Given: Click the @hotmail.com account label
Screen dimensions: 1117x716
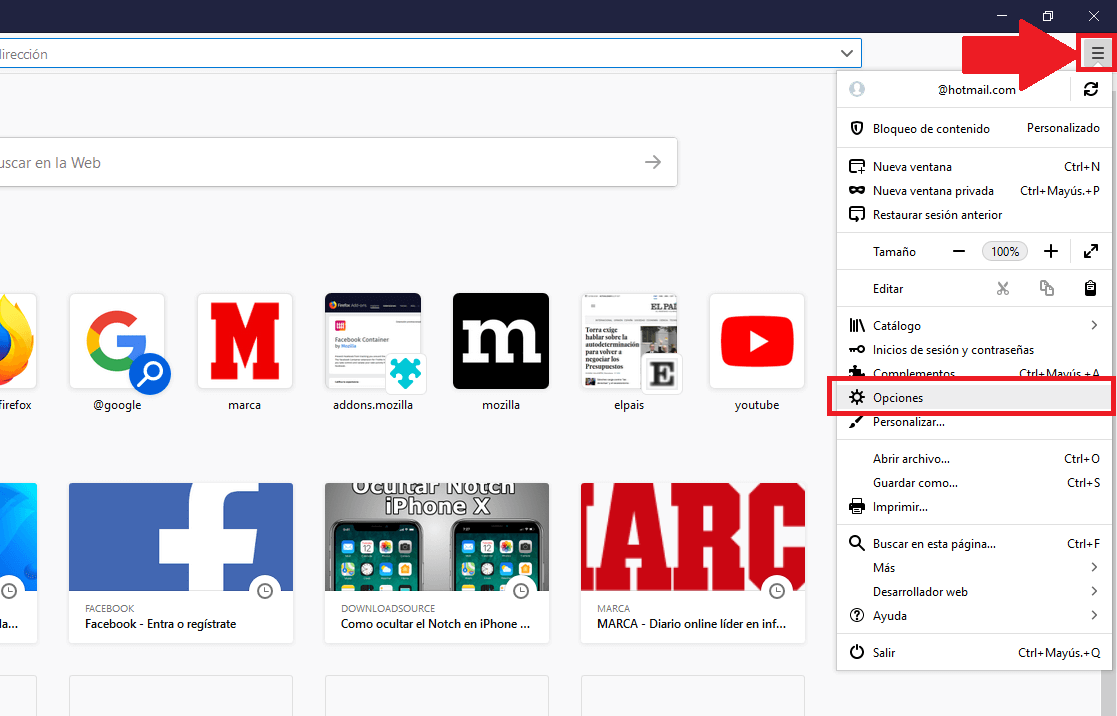Looking at the screenshot, I should [x=976, y=90].
